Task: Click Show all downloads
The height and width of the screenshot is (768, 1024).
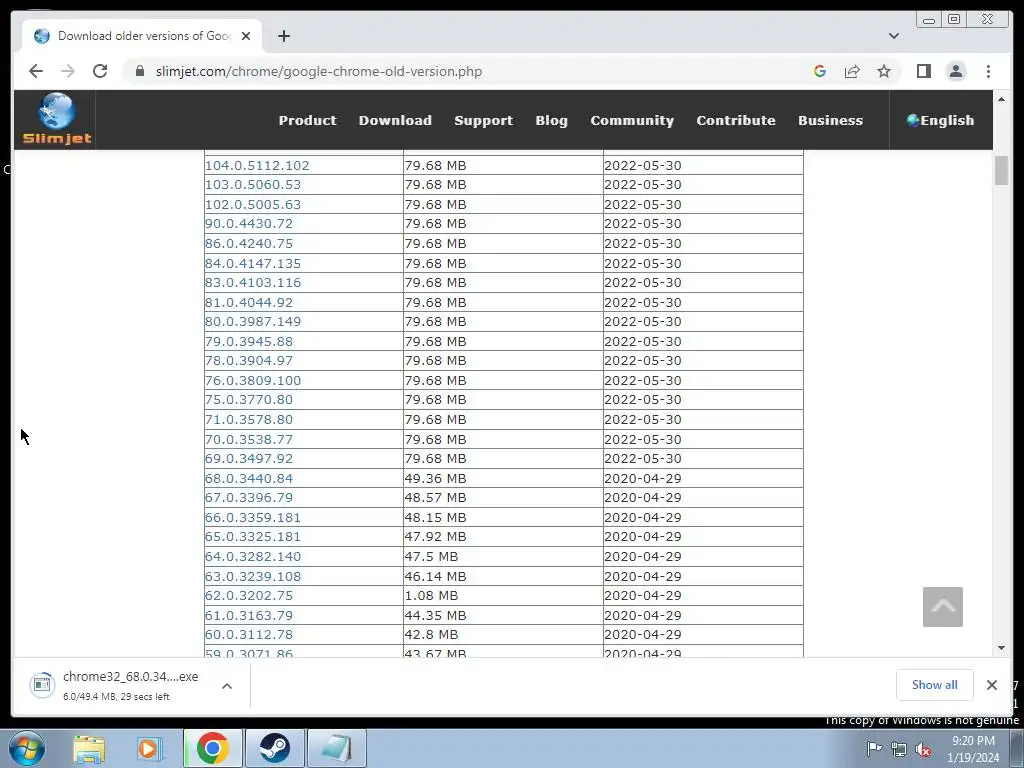Action: 935,684
